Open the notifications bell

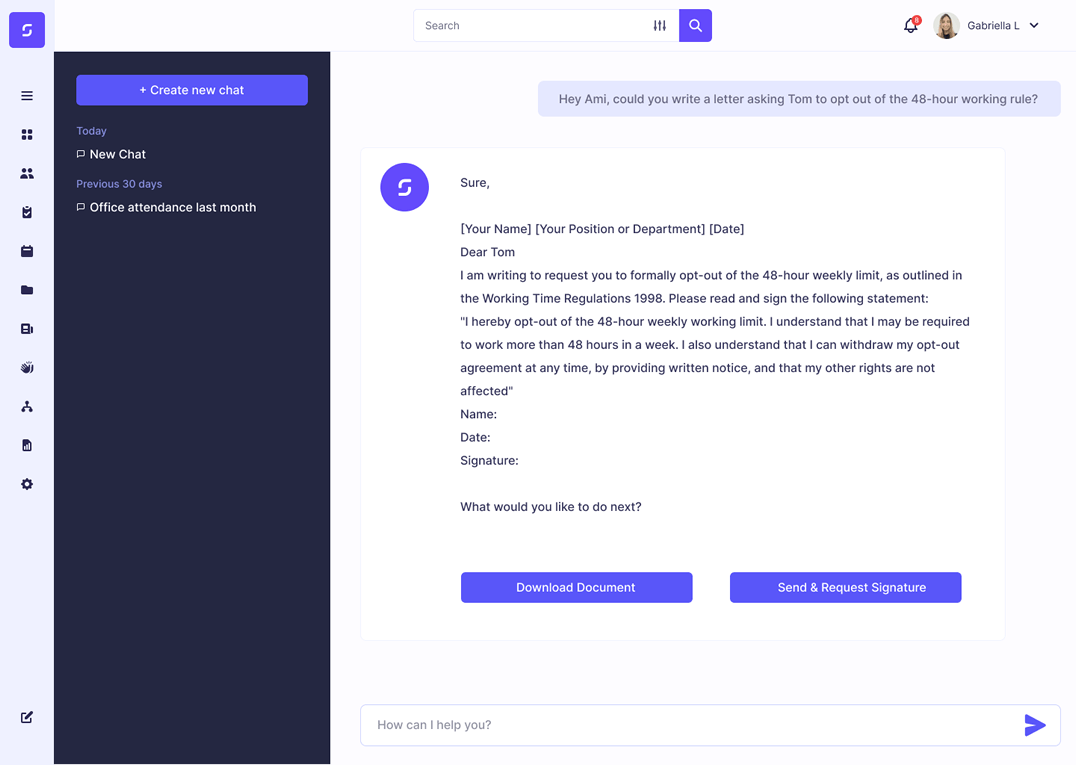(x=910, y=25)
